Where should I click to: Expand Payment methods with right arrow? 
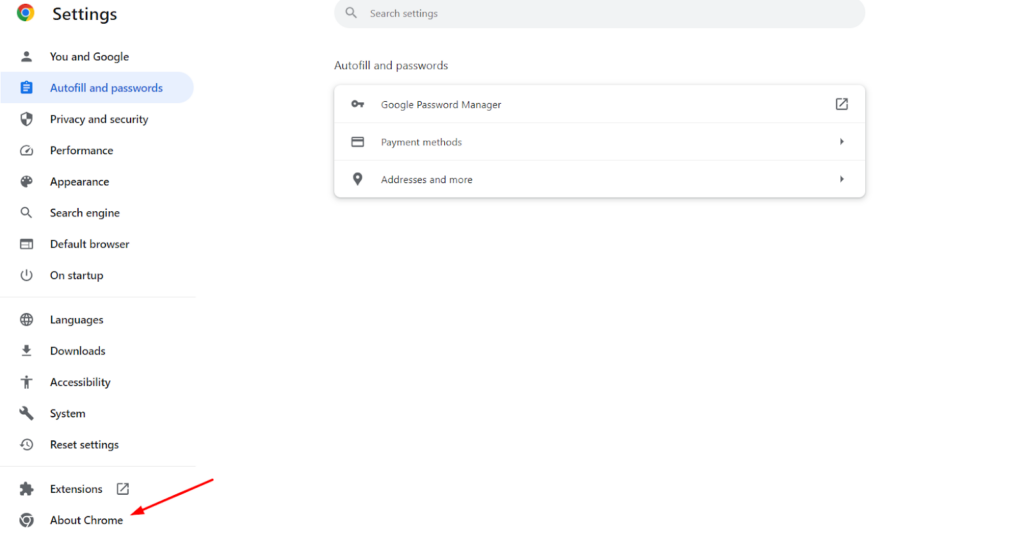click(841, 142)
